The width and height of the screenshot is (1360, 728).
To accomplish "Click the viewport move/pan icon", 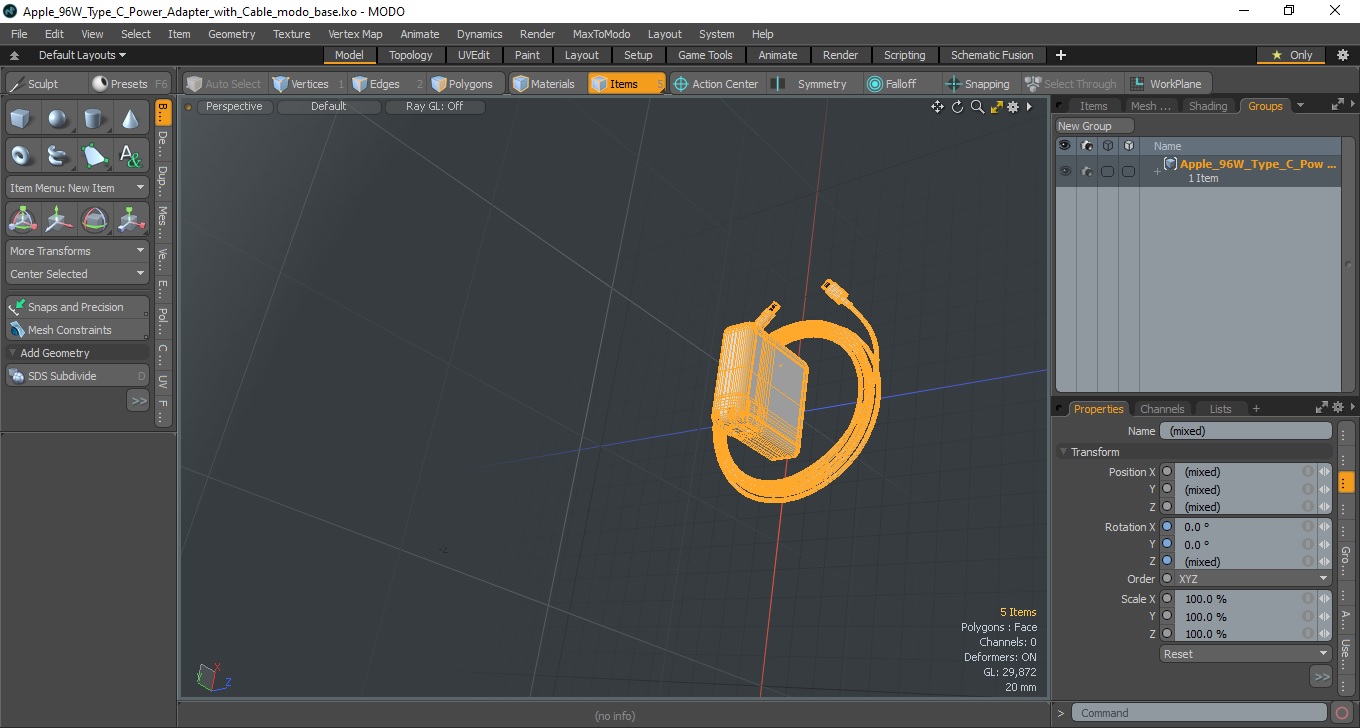I will point(937,107).
